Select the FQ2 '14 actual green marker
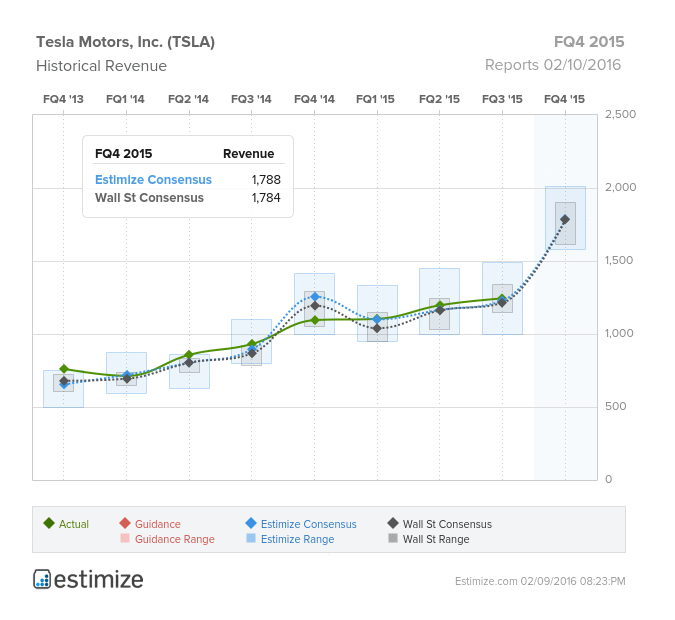The image size is (675, 620). click(x=189, y=355)
